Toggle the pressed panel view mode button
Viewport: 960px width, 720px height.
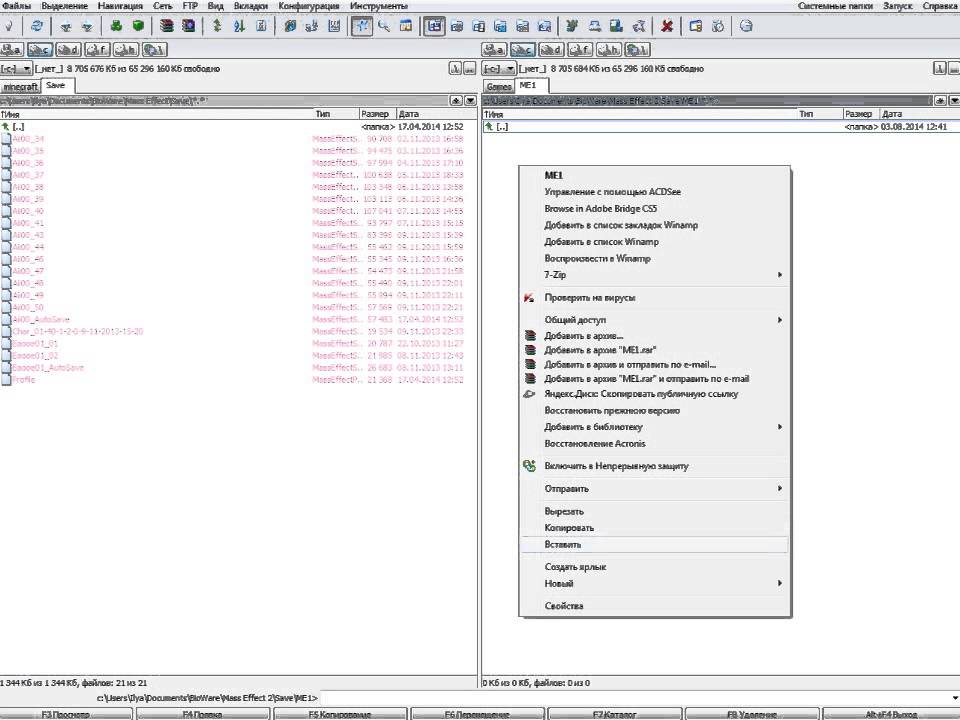[x=434, y=26]
